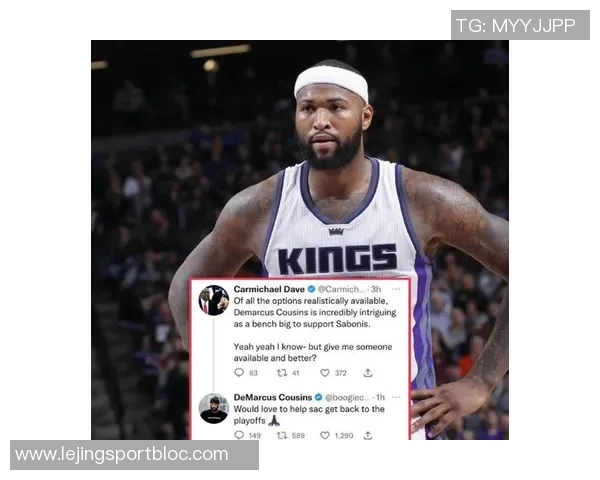Image resolution: width=600 pixels, height=480 pixels.
Task: Retweet DeMarcus Cousins' playoffs tweet
Action: pyautogui.click(x=282, y=435)
